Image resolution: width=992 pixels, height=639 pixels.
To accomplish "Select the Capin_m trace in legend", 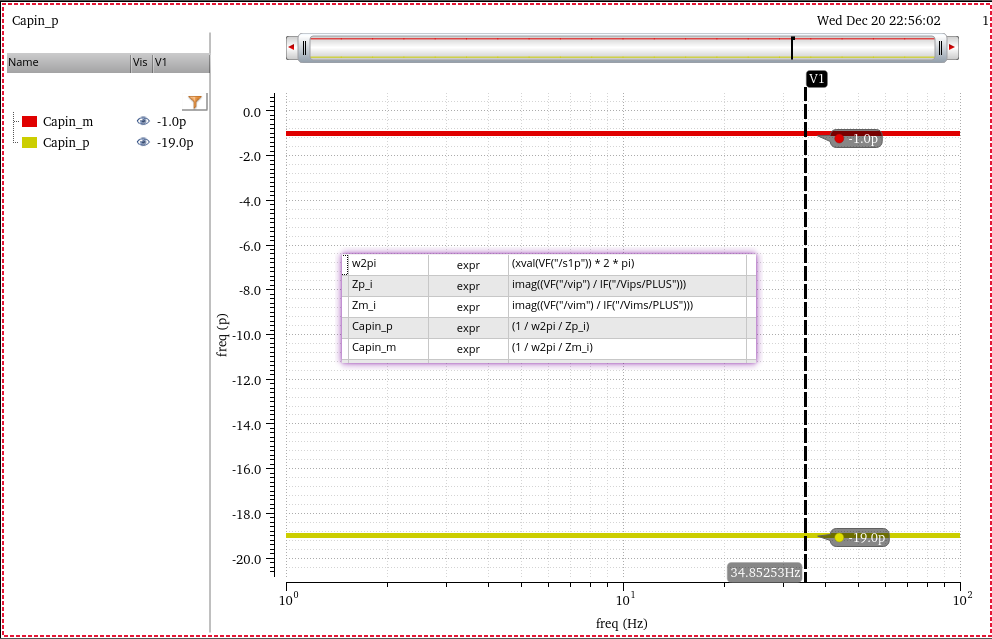I will 68,121.
